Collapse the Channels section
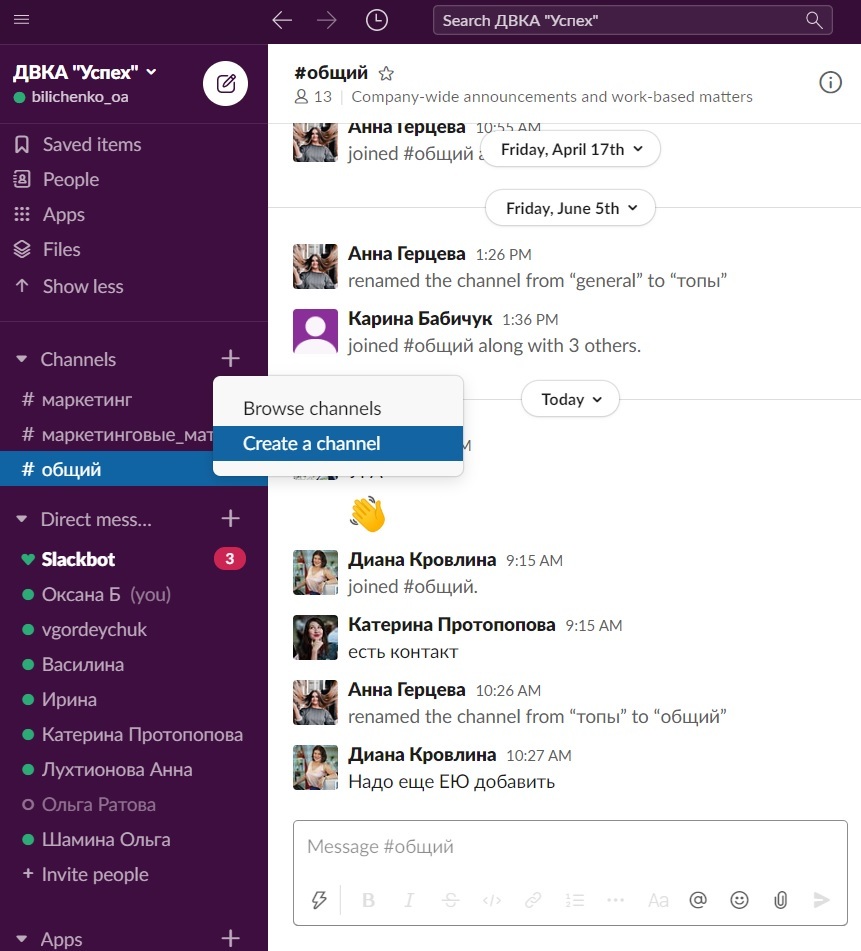Image resolution: width=861 pixels, height=951 pixels. click(x=22, y=359)
